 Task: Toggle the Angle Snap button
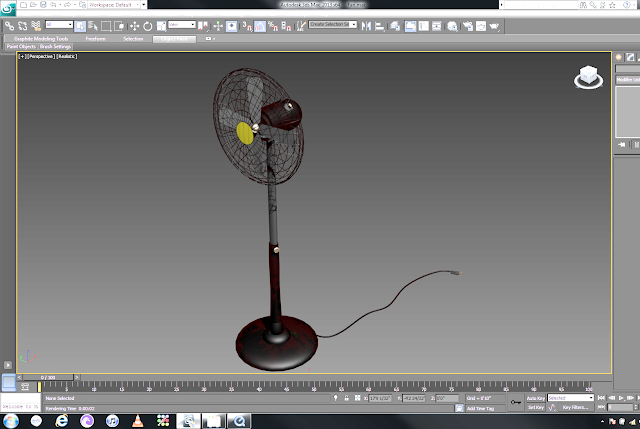[x=260, y=26]
